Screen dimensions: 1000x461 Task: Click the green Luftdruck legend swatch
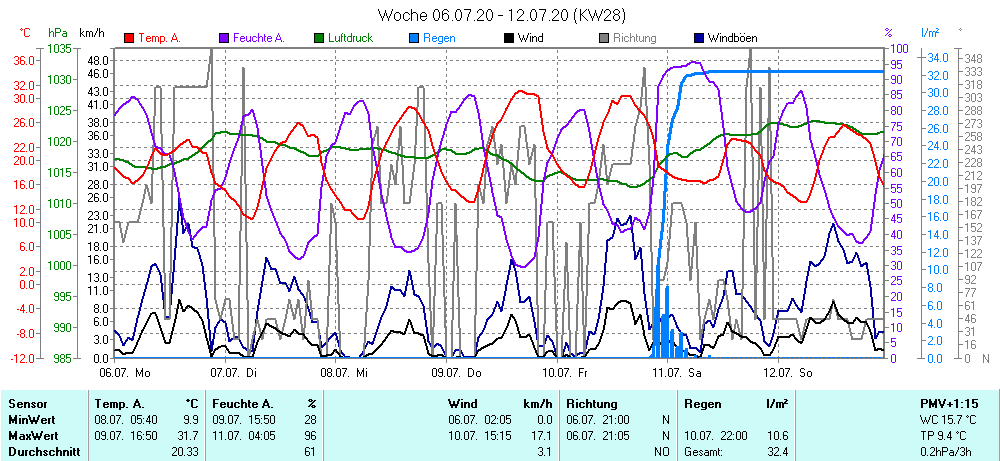coord(319,38)
